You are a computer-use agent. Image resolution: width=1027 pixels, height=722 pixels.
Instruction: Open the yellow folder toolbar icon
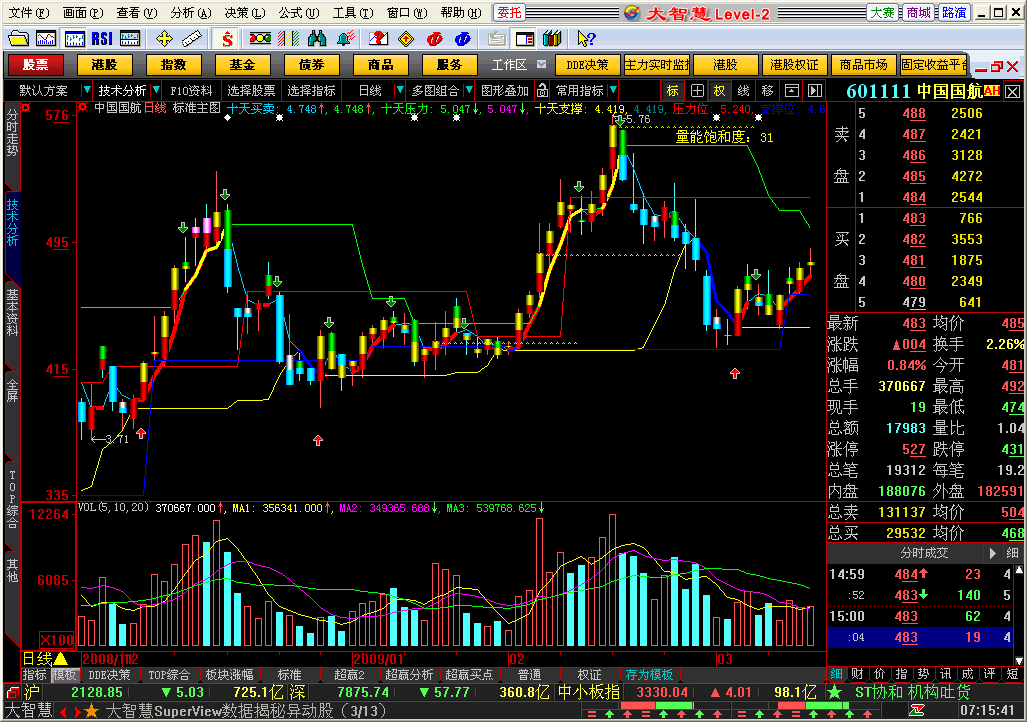click(18, 39)
